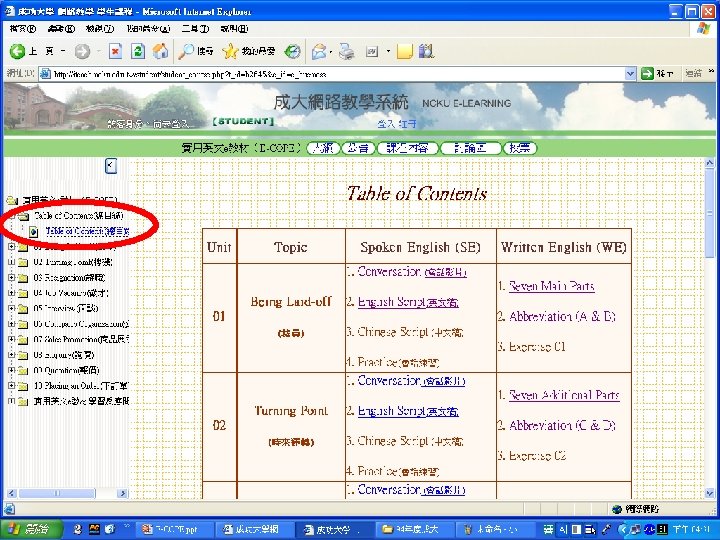The image size is (720, 540).
Task: Expand the 05 Interview folder
Action: pyautogui.click(x=11, y=309)
